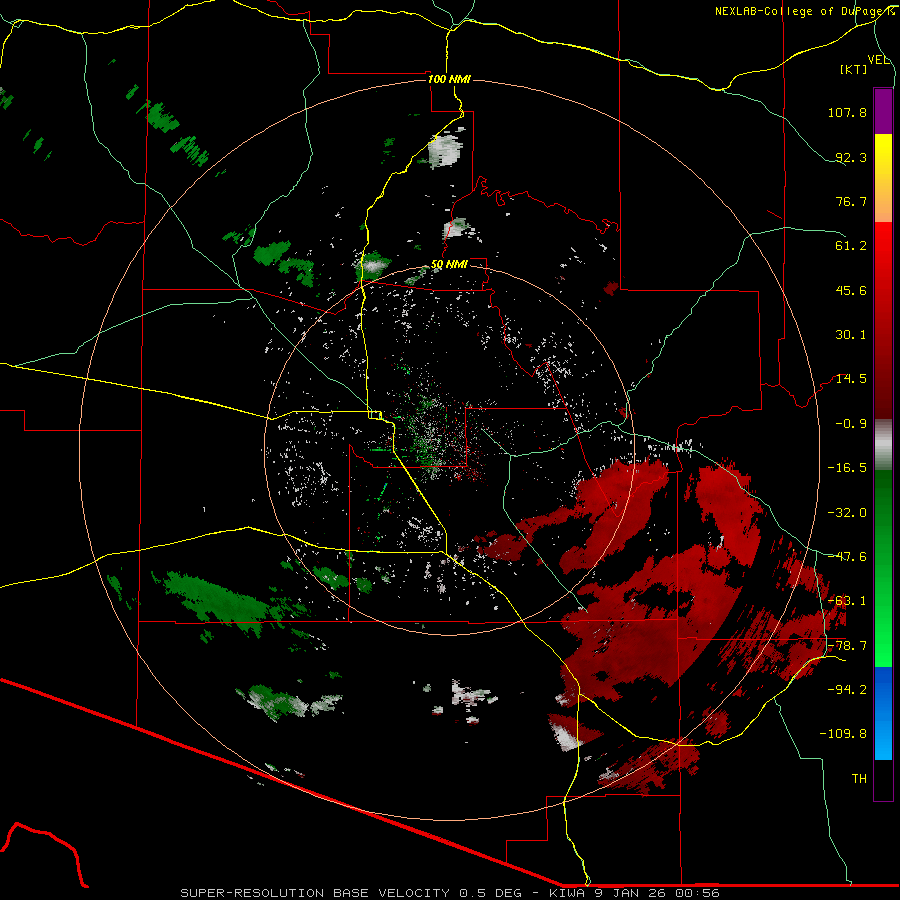Pick the gray zero-velocity segment of the color bar
The height and width of the screenshot is (900, 900).
coord(883,445)
